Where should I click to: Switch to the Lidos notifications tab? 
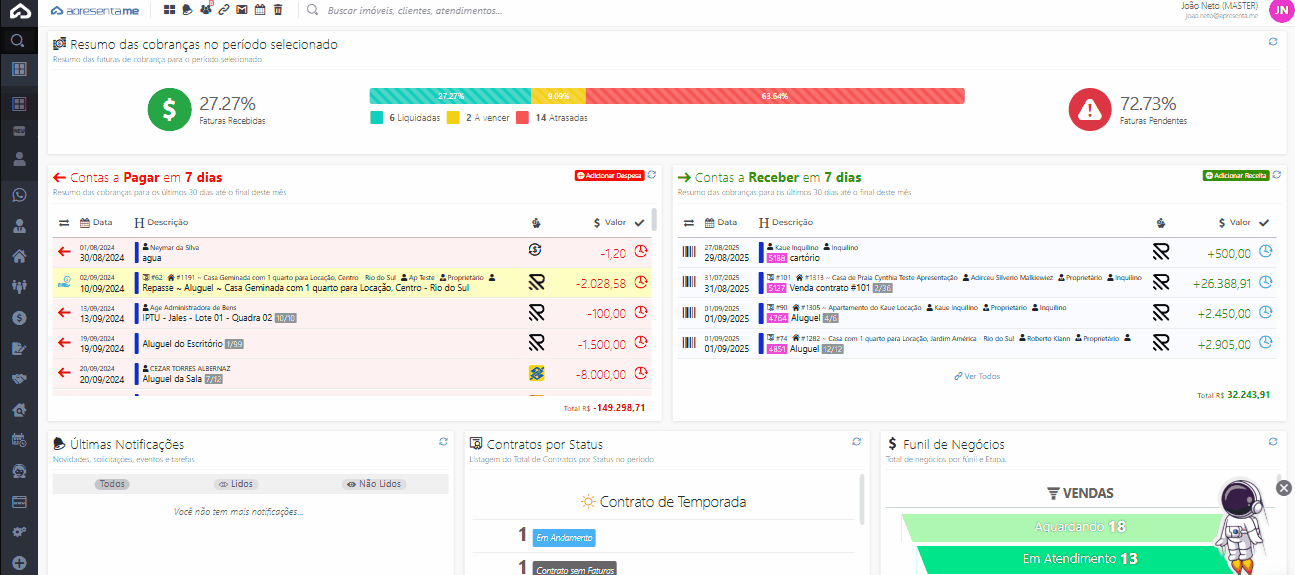[x=236, y=484]
